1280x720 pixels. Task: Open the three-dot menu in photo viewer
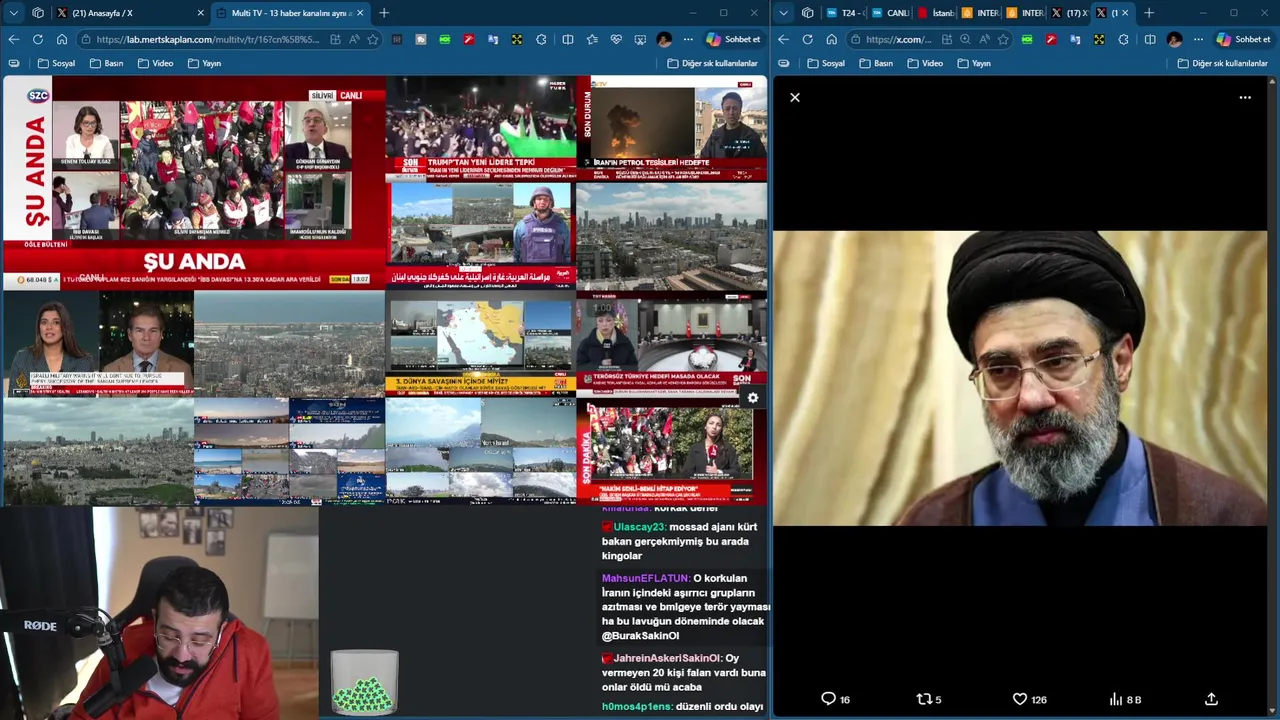pyautogui.click(x=1245, y=97)
